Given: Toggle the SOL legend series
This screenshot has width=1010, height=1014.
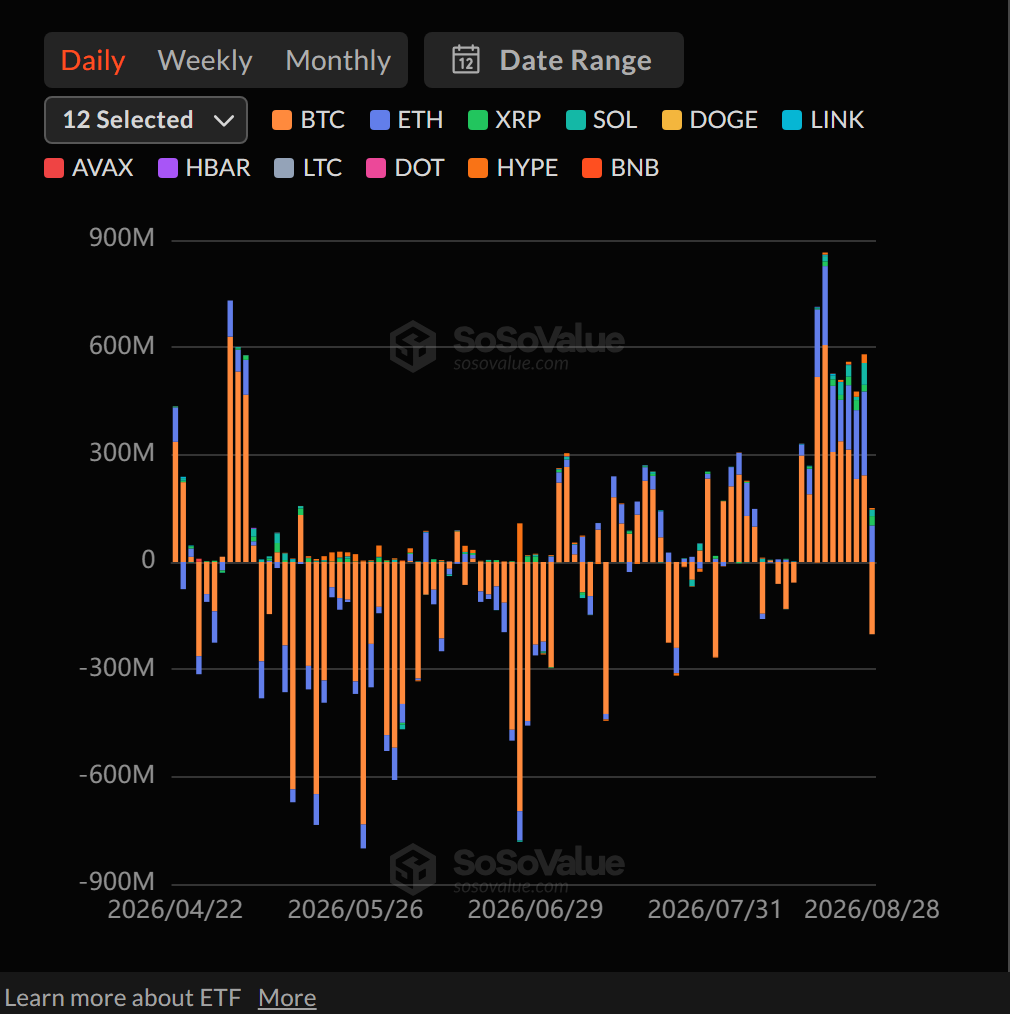Looking at the screenshot, I should [601, 120].
